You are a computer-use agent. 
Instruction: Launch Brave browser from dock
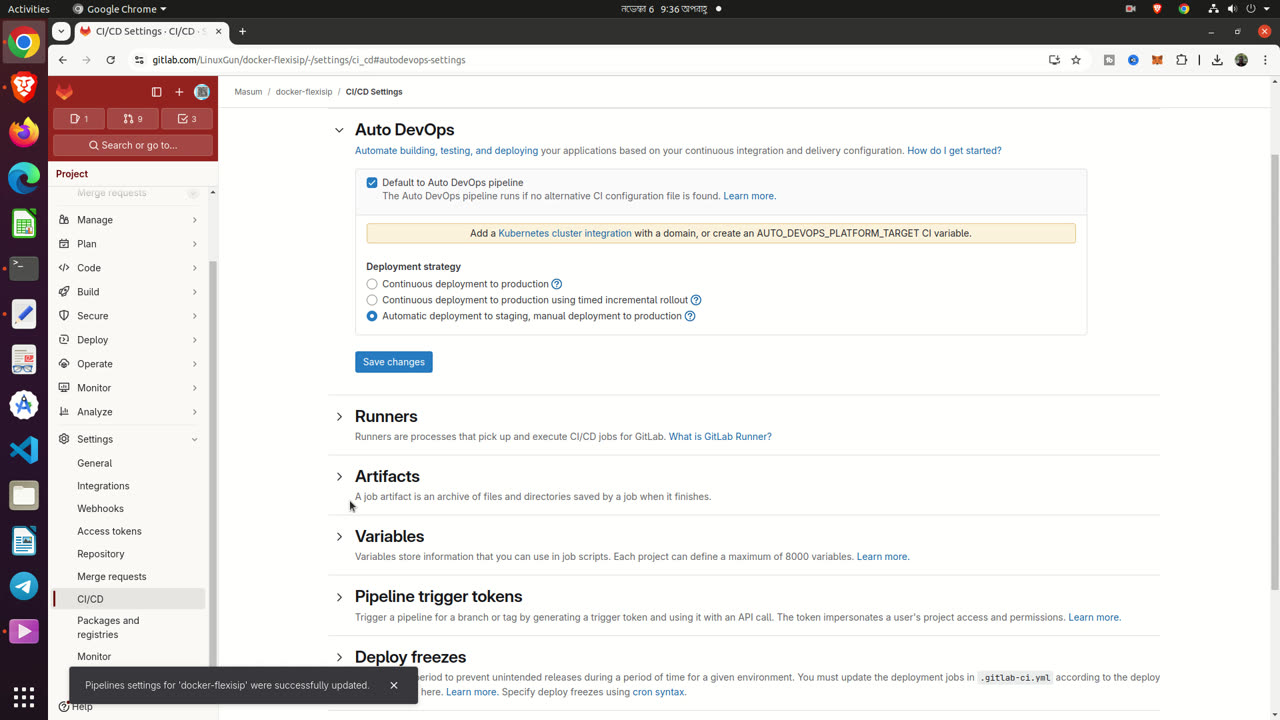coord(24,87)
